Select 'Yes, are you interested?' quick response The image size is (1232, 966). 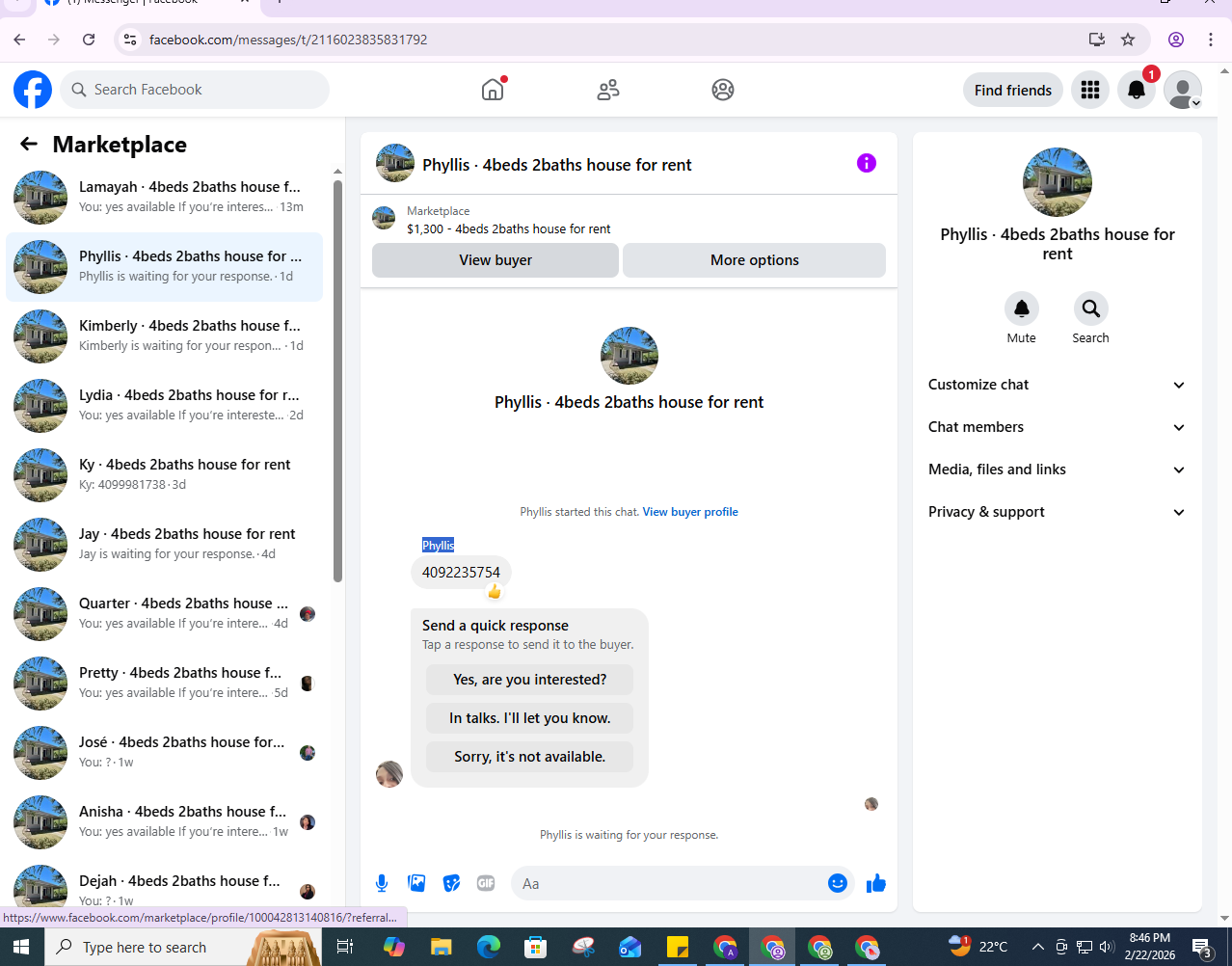tap(529, 680)
